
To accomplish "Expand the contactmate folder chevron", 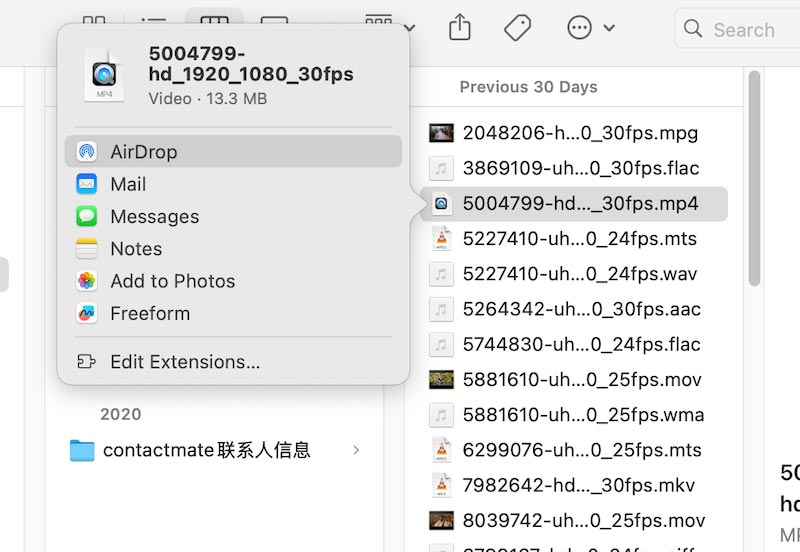I will coord(356,451).
